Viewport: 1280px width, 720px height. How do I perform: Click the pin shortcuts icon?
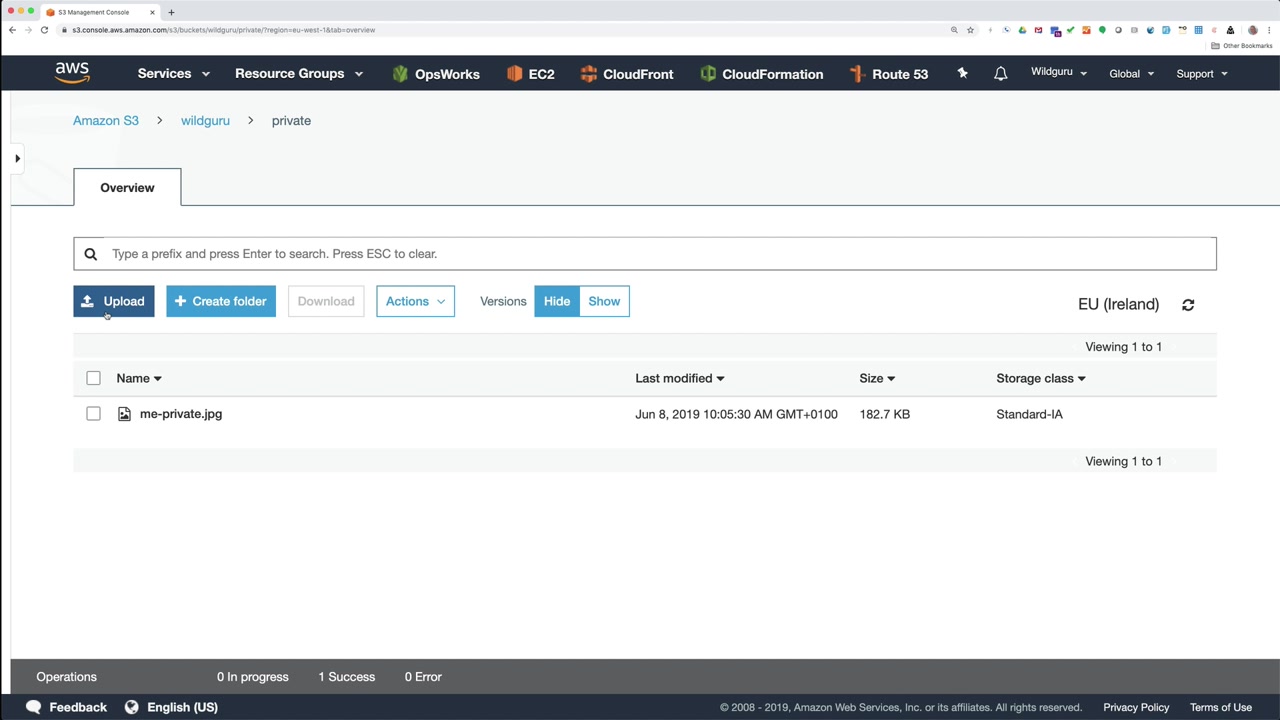pyautogui.click(x=962, y=73)
